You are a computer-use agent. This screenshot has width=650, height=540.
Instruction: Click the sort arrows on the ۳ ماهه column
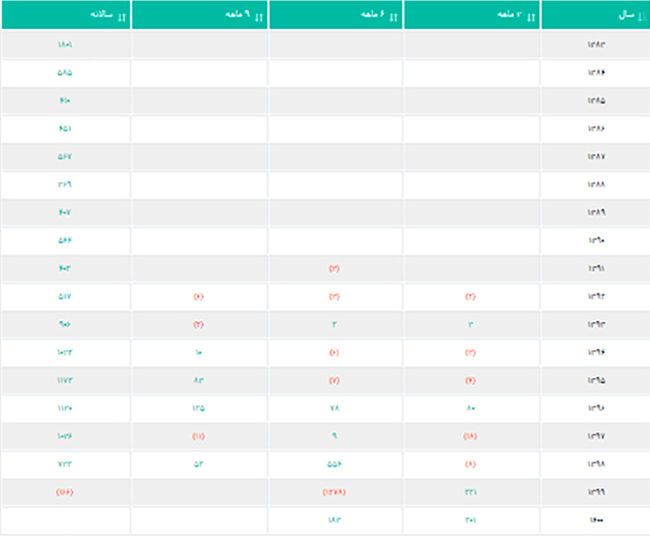tap(529, 15)
